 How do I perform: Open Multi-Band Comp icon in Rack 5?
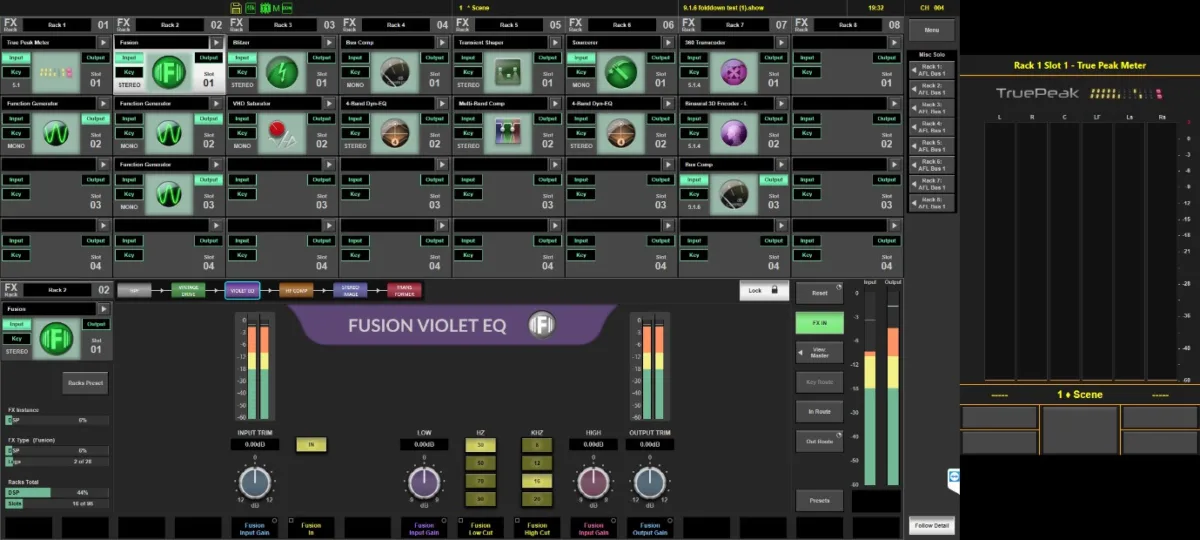[507, 133]
